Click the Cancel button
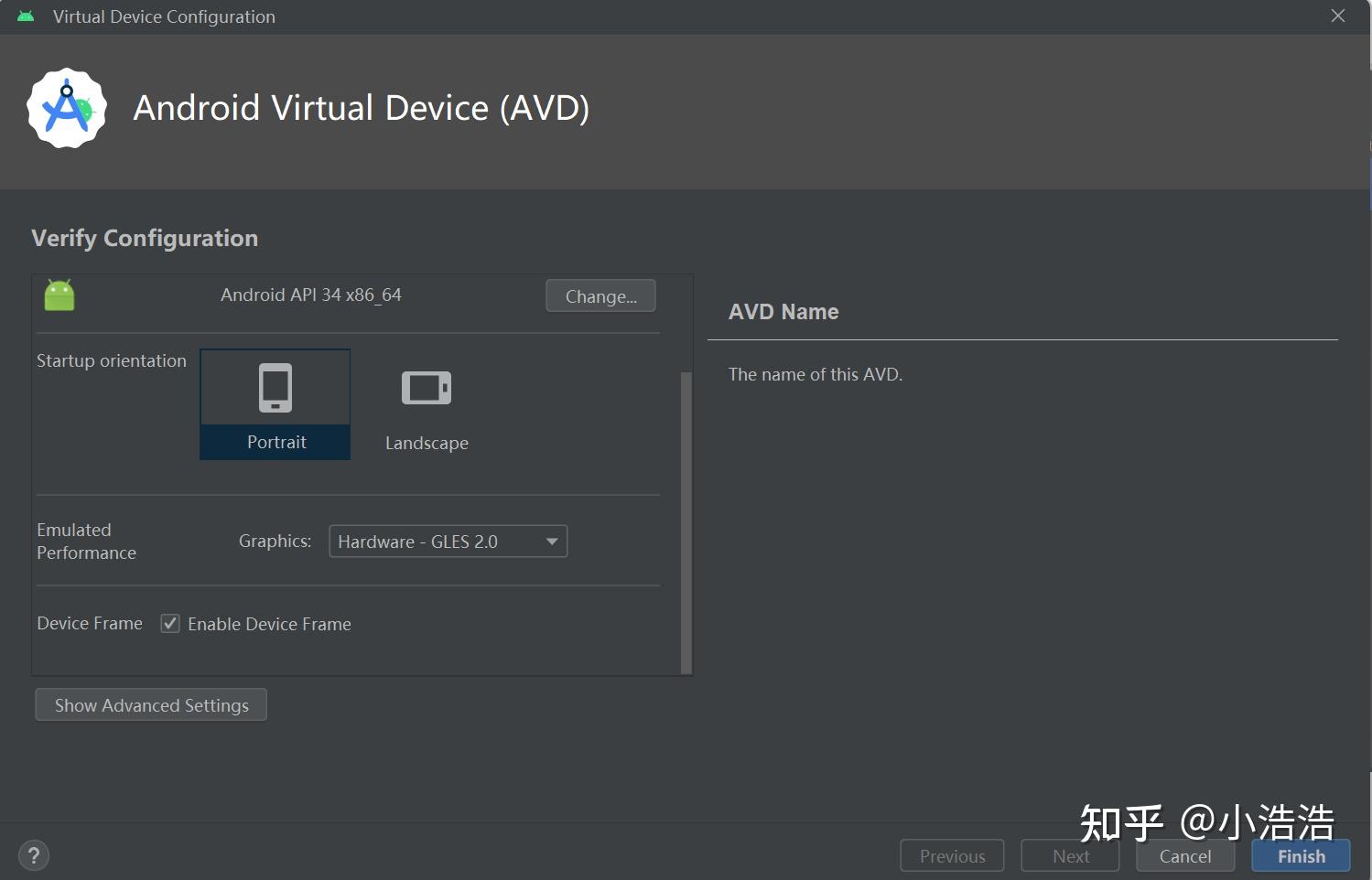 [x=1185, y=856]
